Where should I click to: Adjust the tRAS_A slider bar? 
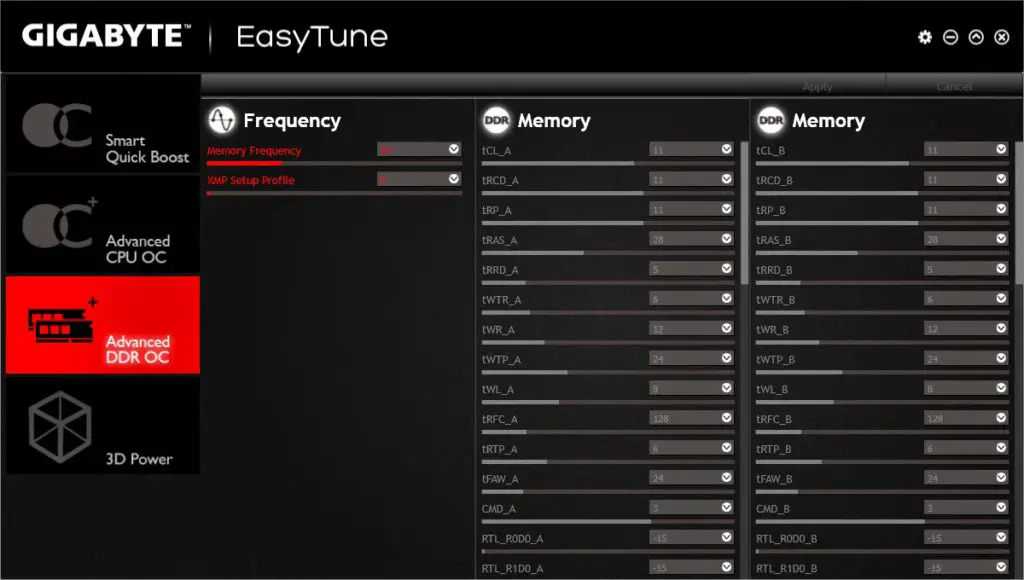[x=608, y=253]
